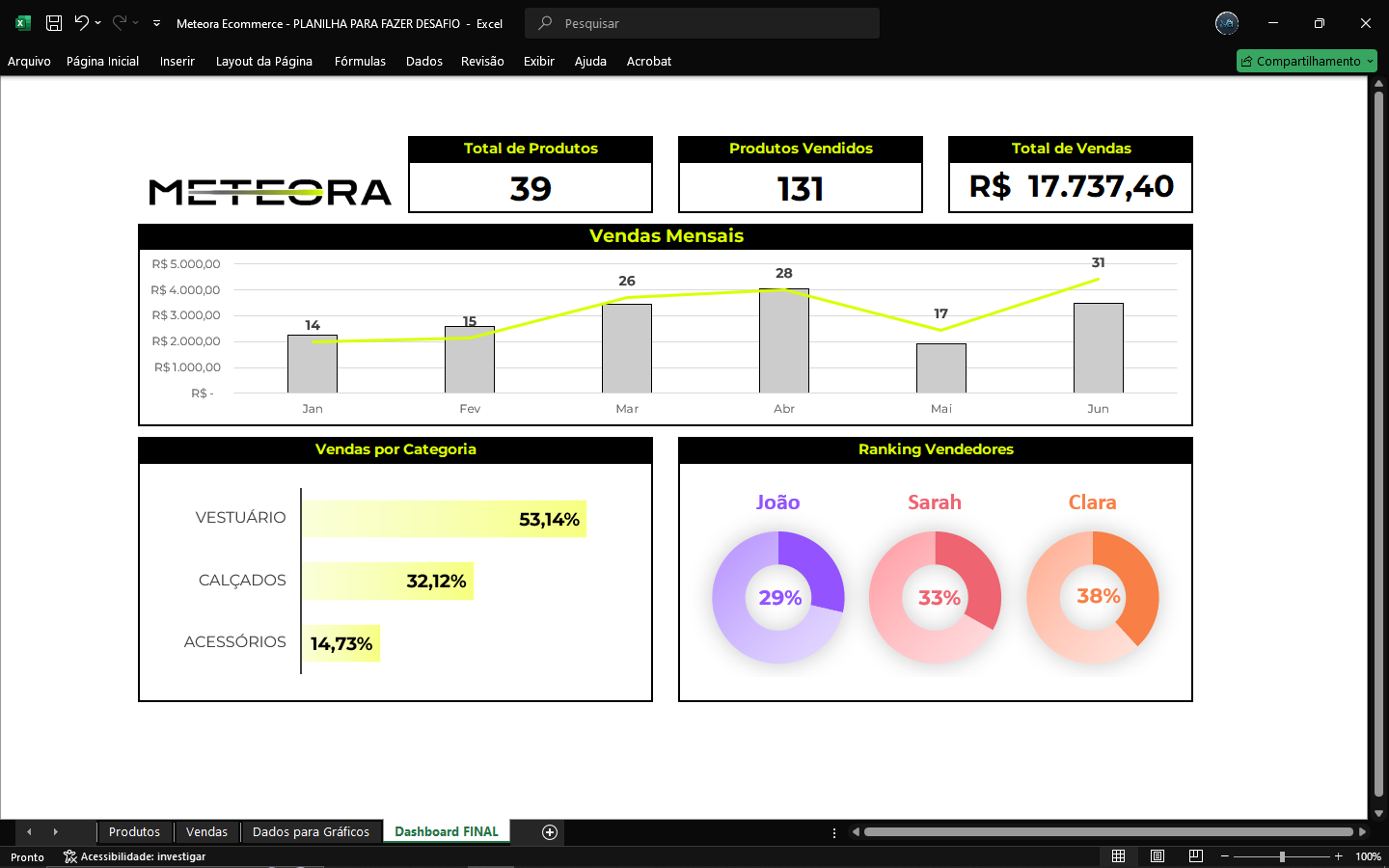This screenshot has width=1389, height=868.
Task: Open the Inserir ribbon tab
Action: (177, 61)
